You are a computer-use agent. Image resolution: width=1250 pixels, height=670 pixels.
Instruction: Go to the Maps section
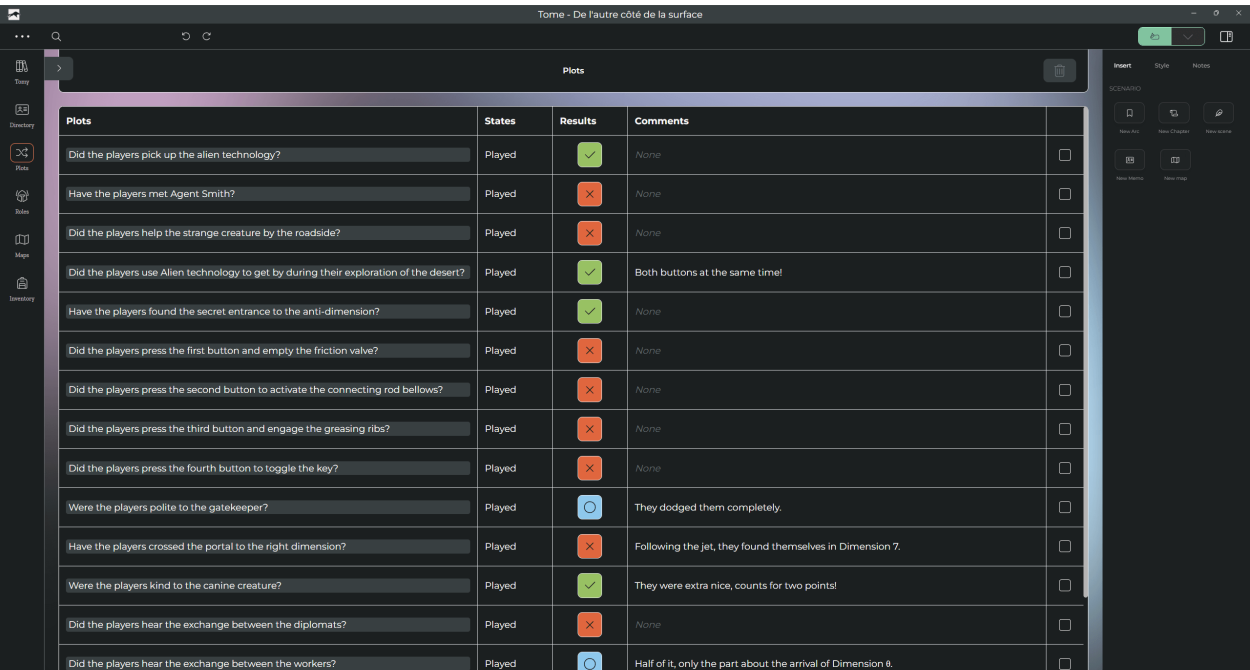coord(22,243)
